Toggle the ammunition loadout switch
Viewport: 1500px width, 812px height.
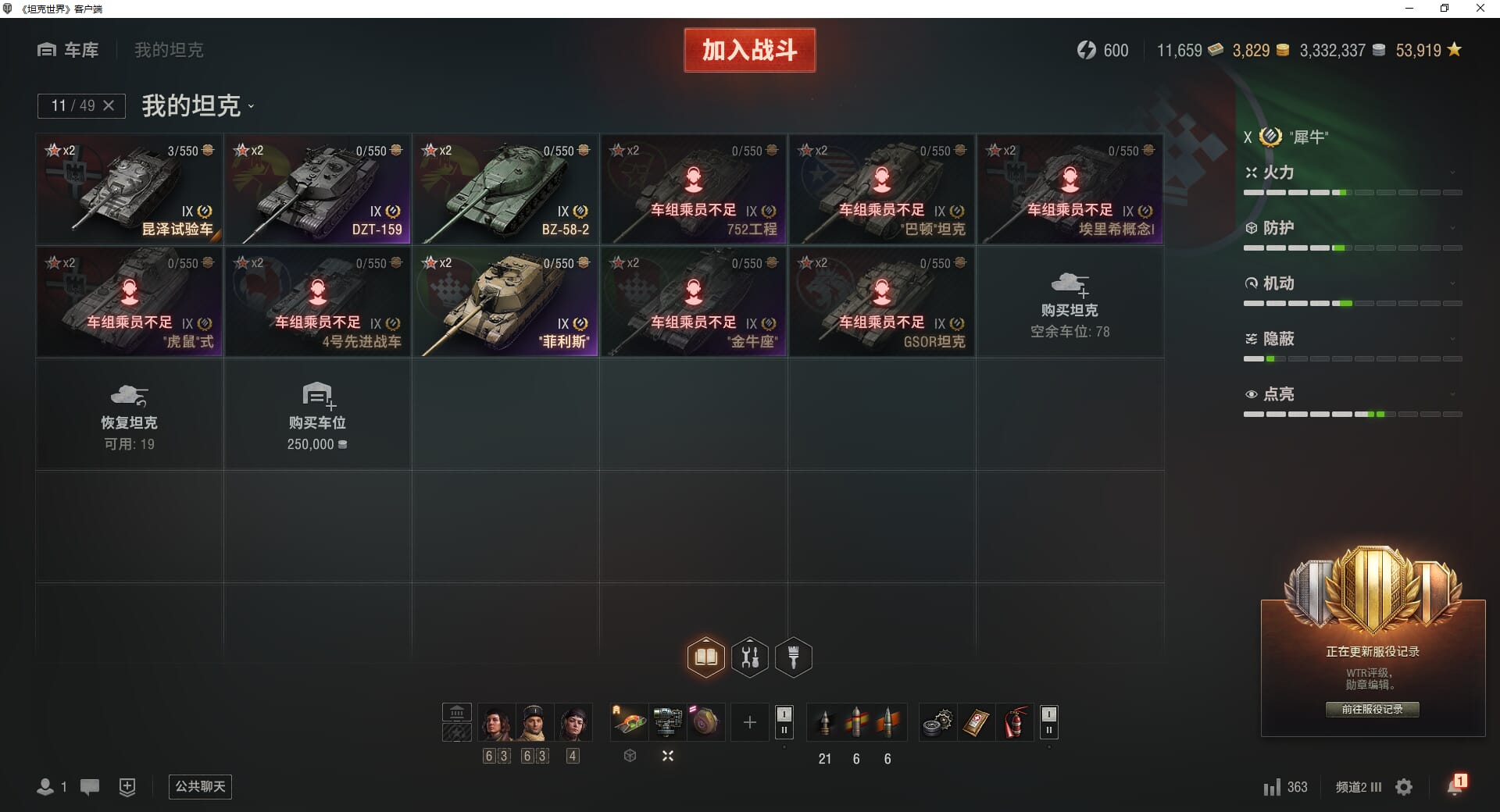1049,722
